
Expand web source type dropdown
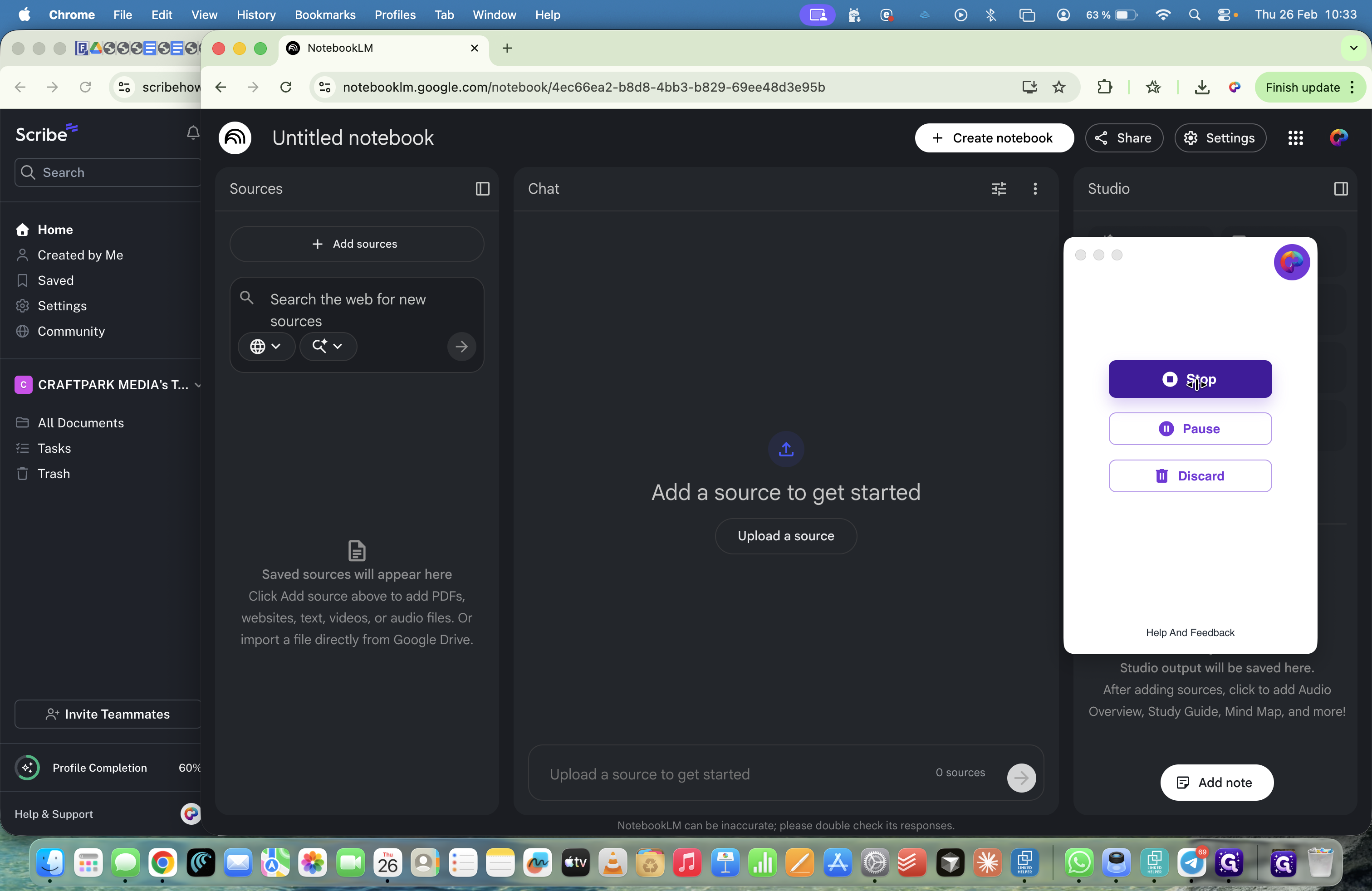coord(266,346)
